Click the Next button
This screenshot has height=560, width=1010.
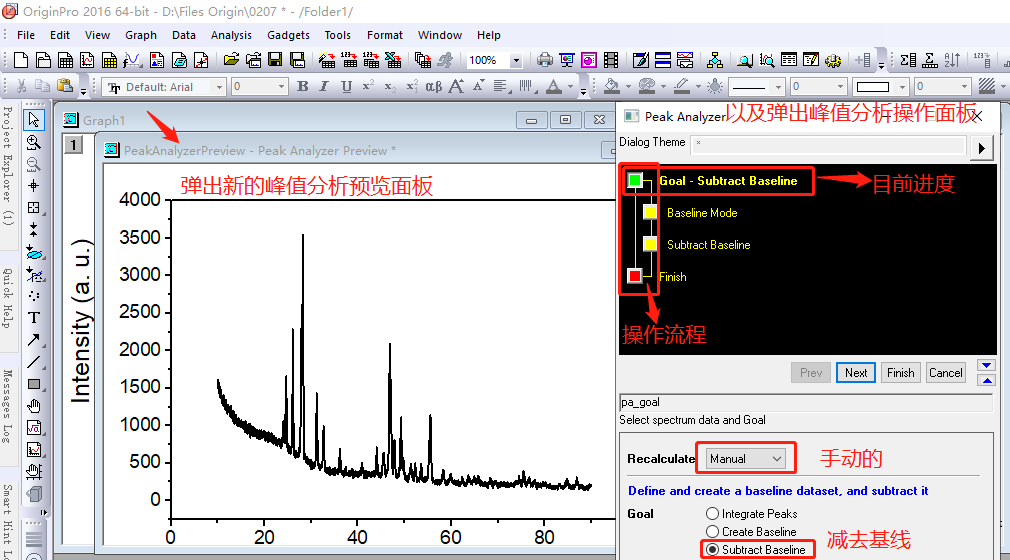[x=855, y=372]
